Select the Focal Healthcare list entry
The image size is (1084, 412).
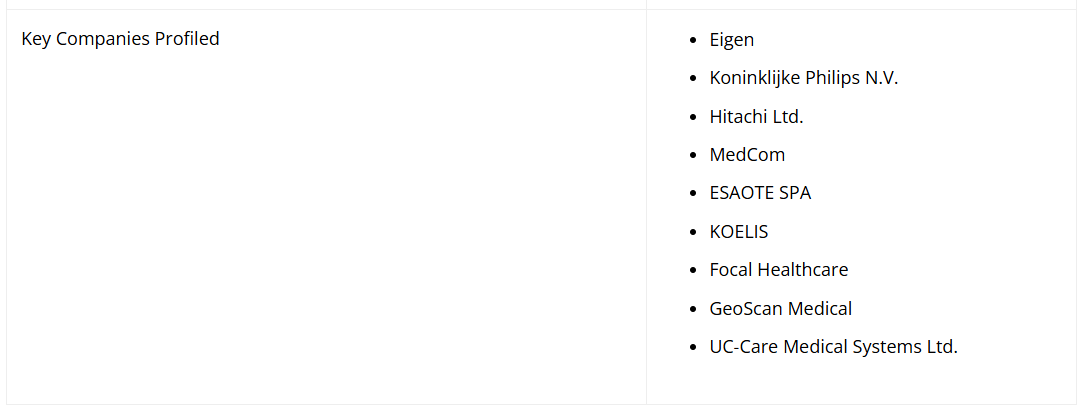(779, 270)
